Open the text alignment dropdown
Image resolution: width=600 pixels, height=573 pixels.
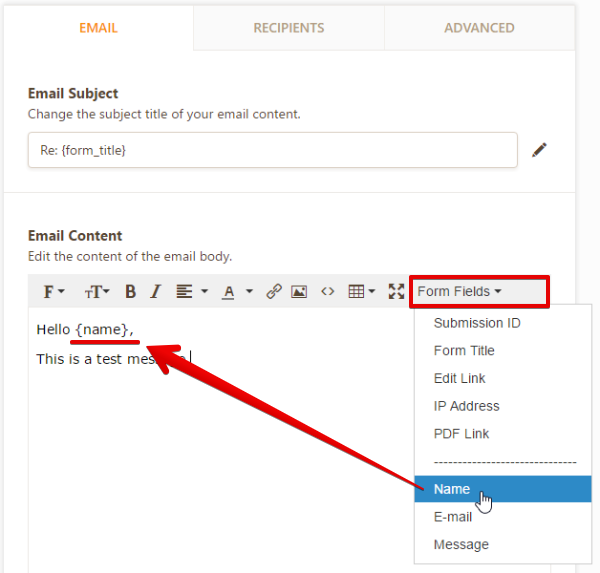pyautogui.click(x=191, y=292)
